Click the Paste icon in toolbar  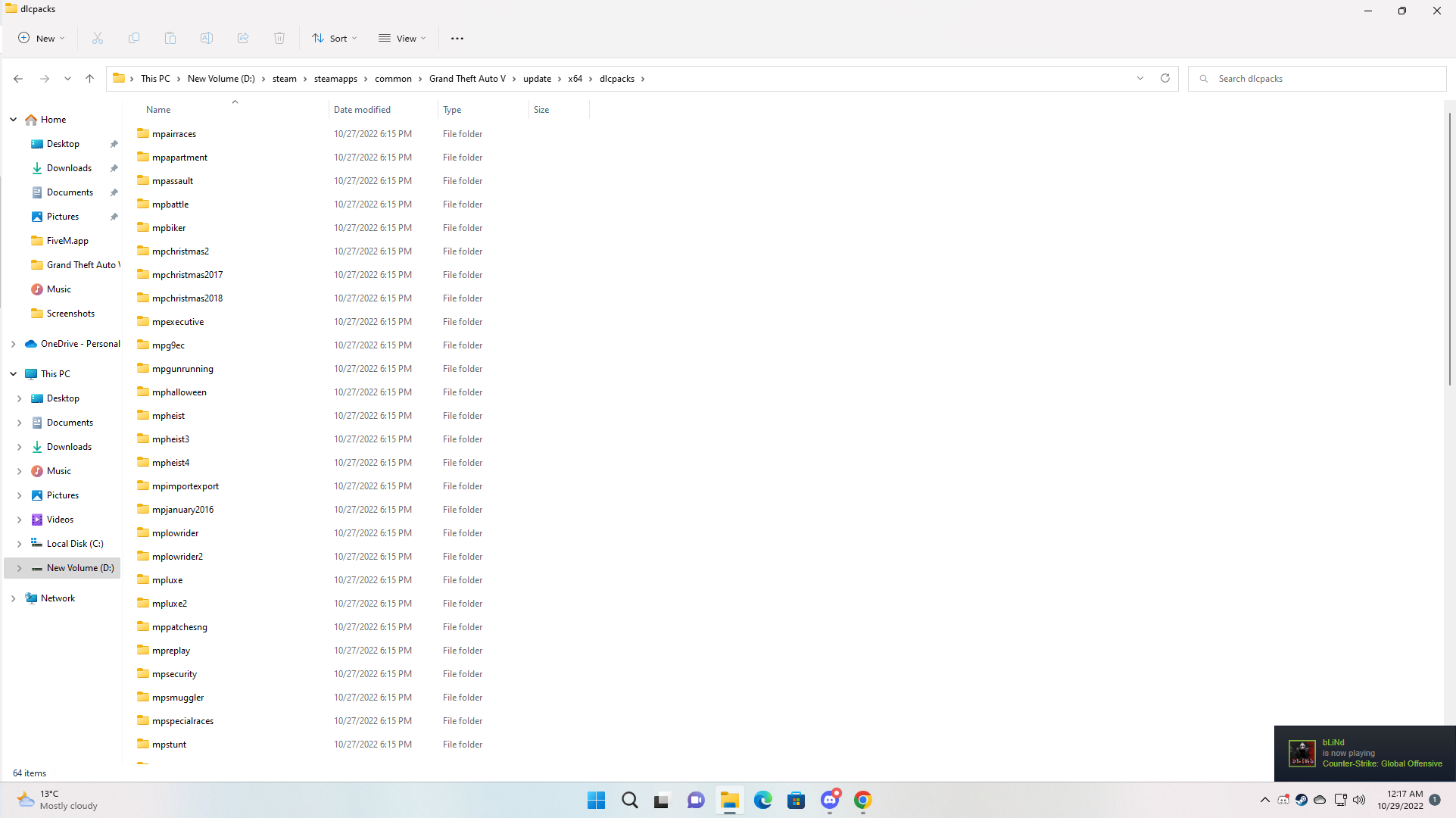(x=170, y=38)
